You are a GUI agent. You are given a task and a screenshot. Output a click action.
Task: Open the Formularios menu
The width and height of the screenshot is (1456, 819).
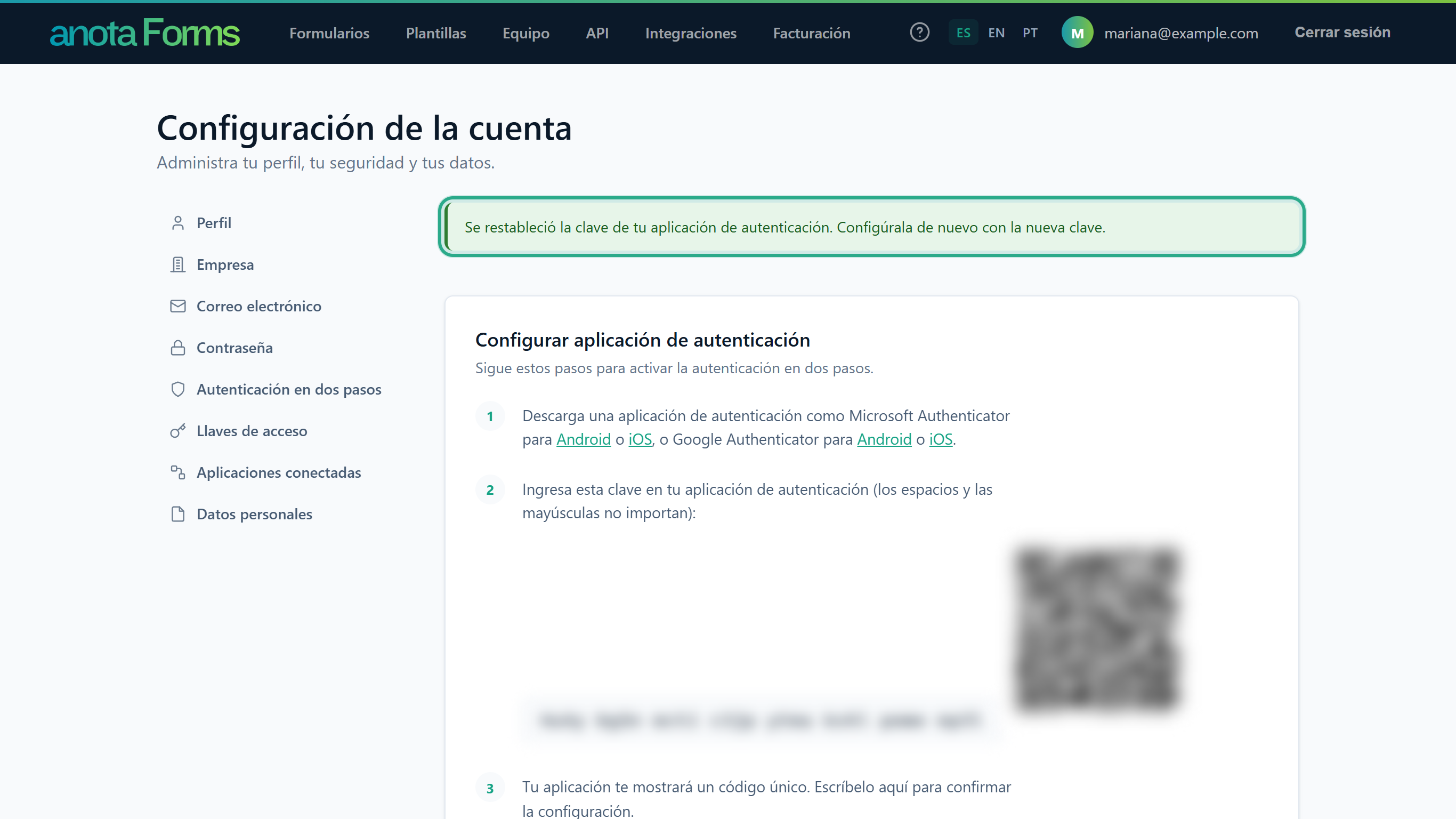[329, 34]
